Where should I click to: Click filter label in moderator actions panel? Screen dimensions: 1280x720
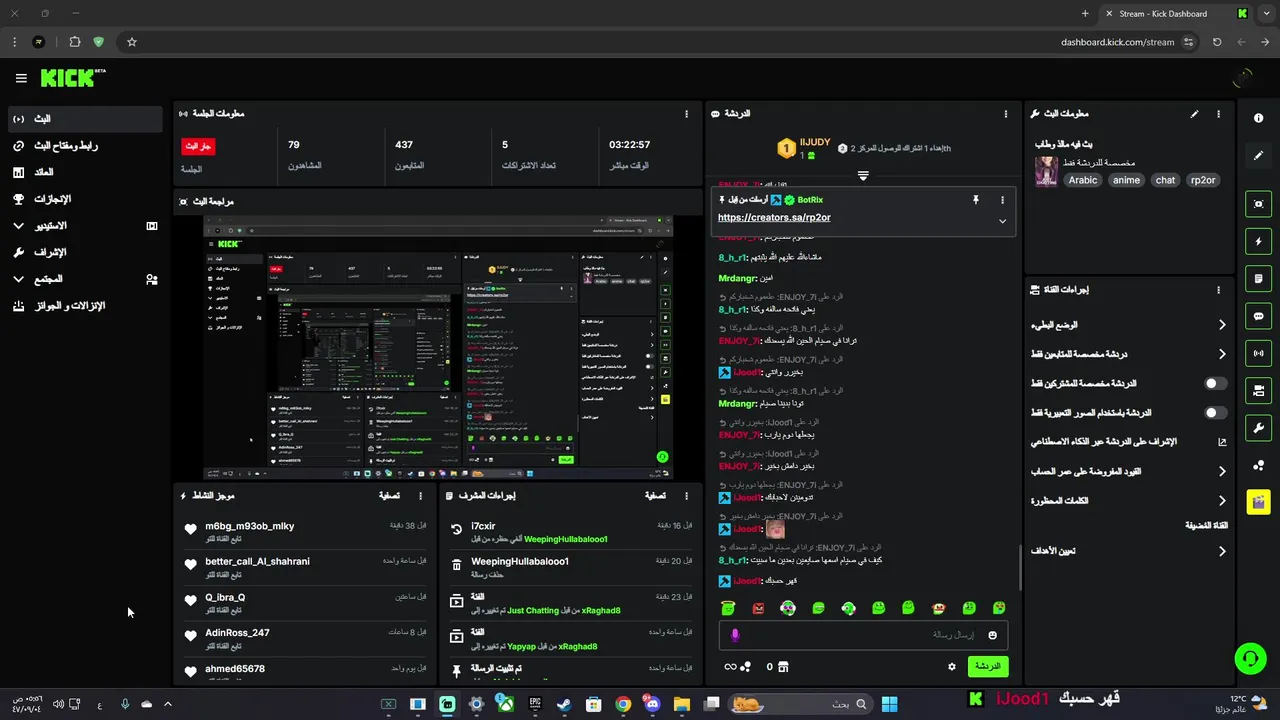[655, 496]
